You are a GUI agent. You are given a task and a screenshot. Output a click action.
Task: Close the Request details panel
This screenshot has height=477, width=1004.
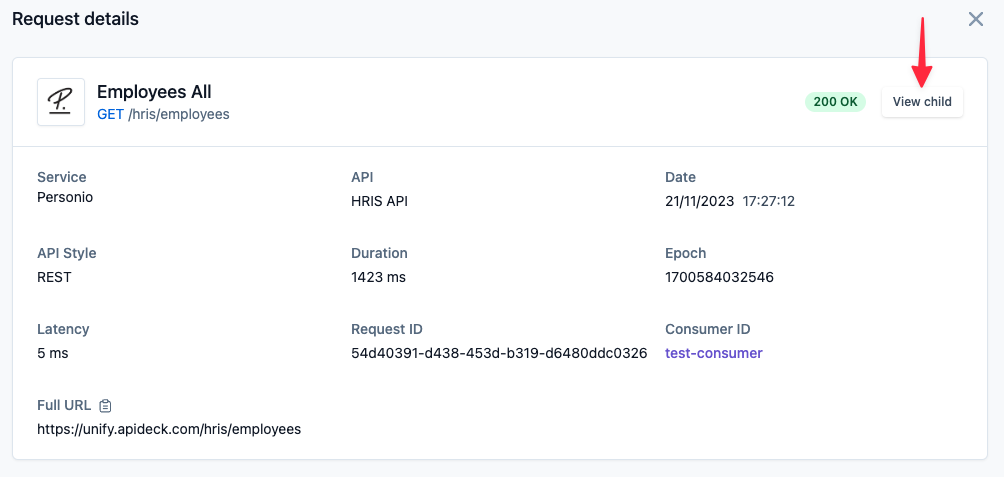tap(975, 19)
